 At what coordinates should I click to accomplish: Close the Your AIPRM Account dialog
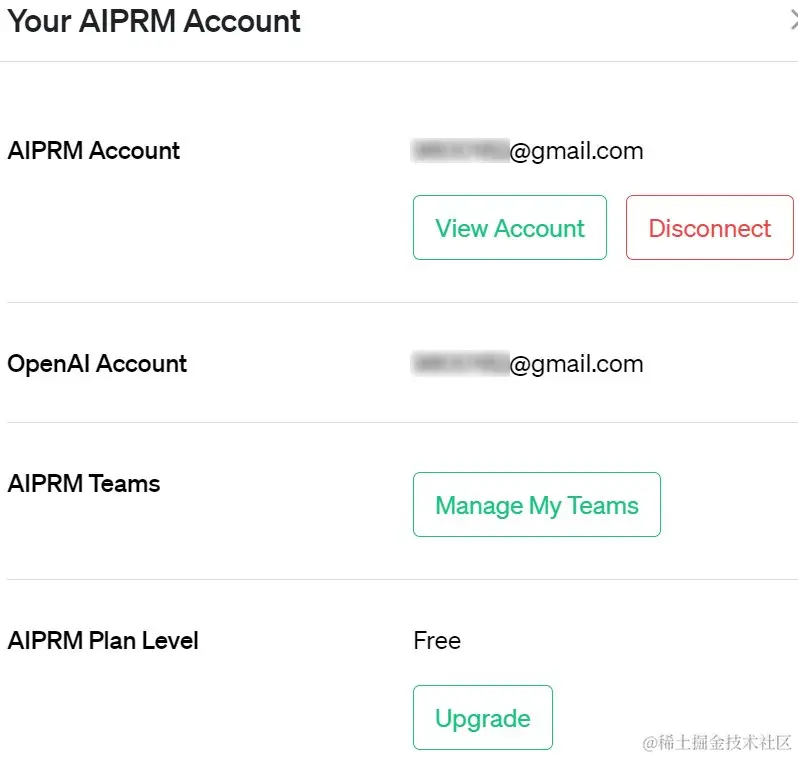point(794,21)
